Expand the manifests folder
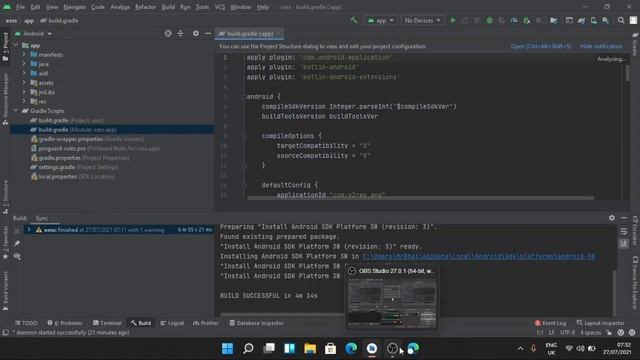This screenshot has height=360, width=640. 24,54
